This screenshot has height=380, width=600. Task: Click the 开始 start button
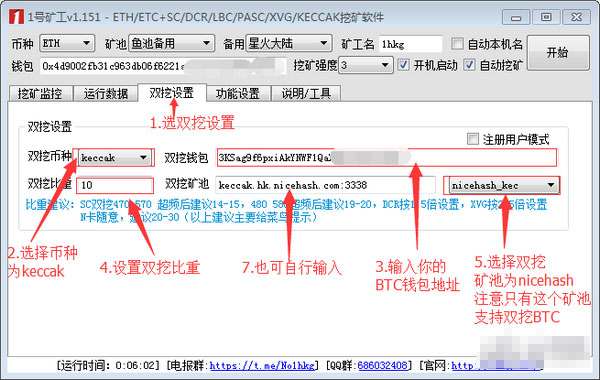point(558,53)
